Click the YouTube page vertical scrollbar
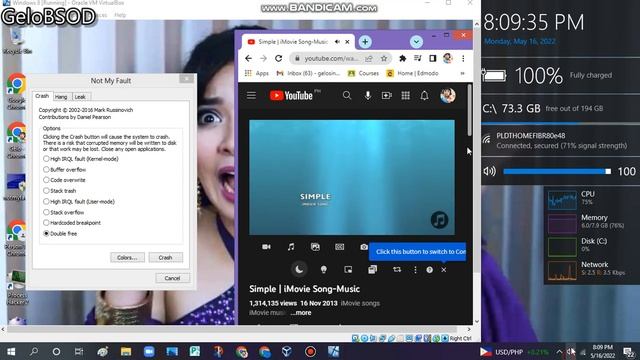640x360 pixels. point(469,110)
